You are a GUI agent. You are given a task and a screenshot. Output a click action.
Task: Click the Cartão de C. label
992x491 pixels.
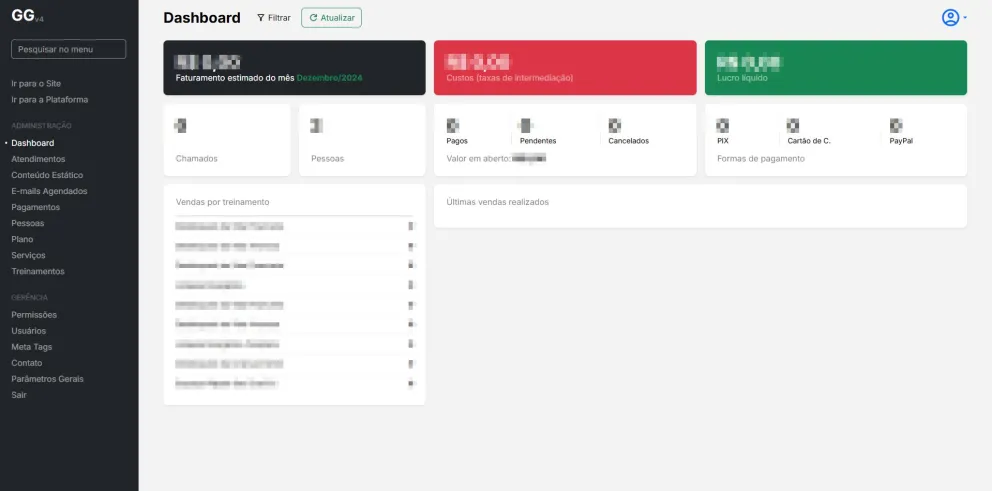809,141
